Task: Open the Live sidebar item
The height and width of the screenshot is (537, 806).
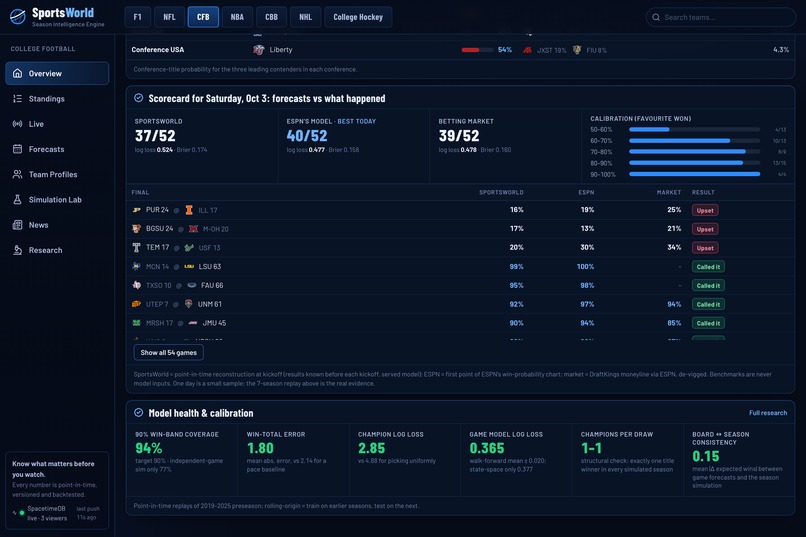Action: 57,124
